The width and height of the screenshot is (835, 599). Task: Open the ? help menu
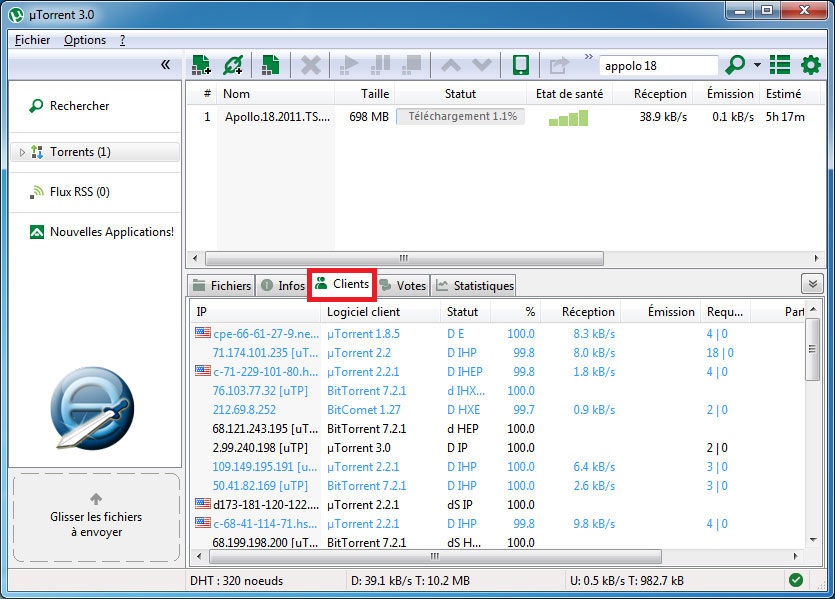tap(122, 40)
